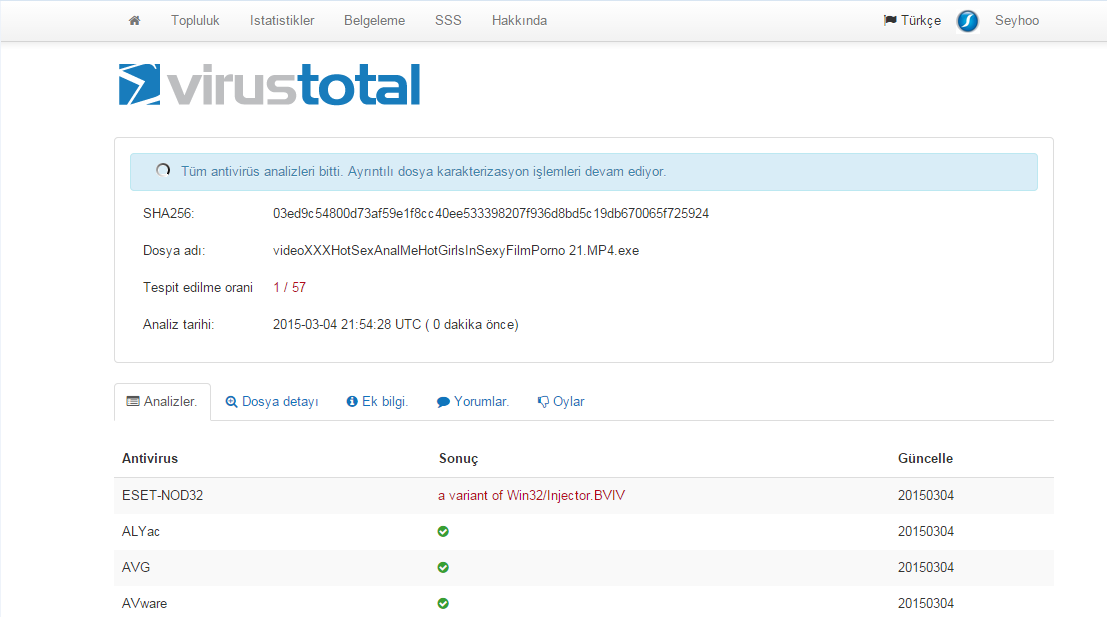The height and width of the screenshot is (617, 1107).
Task: Click the ALYac row name
Action: (140, 532)
